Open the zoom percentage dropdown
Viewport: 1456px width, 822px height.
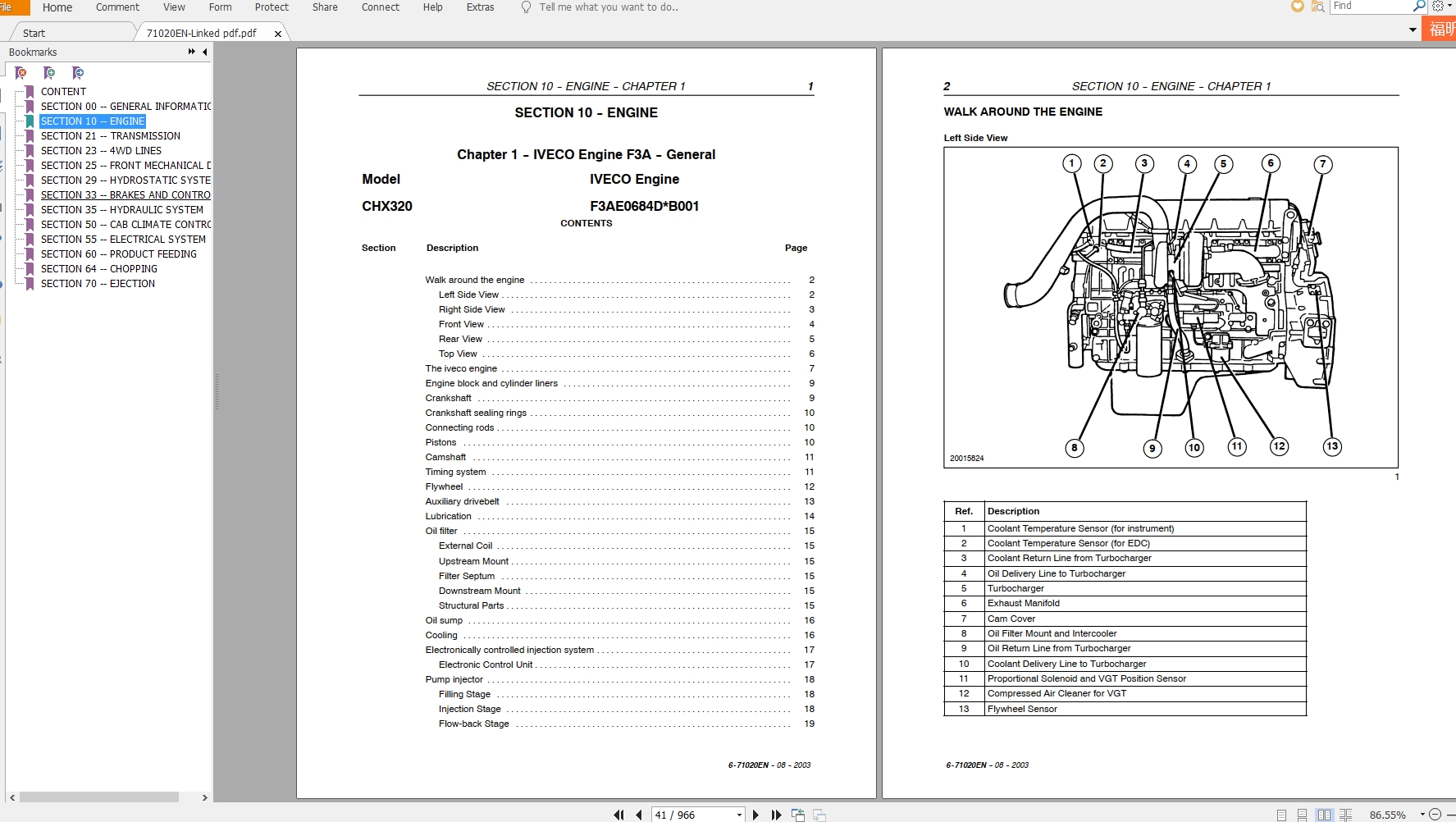(1422, 815)
